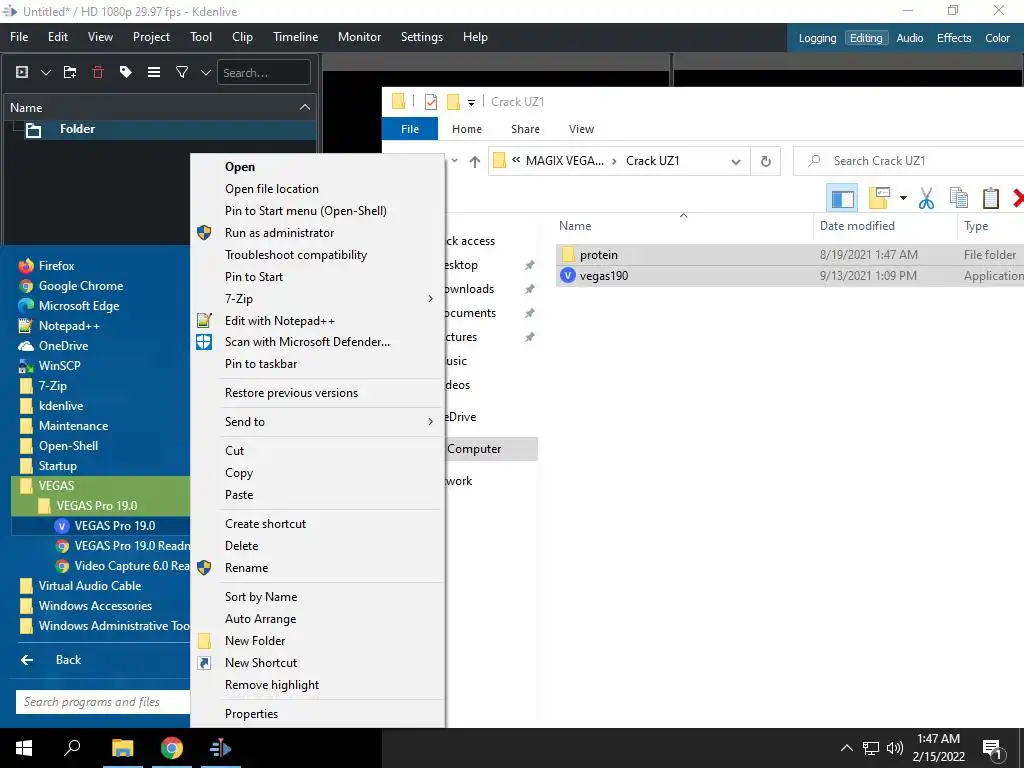Open the Tags panel icon in bin
Viewport: 1024px width, 768px height.
(x=125, y=72)
